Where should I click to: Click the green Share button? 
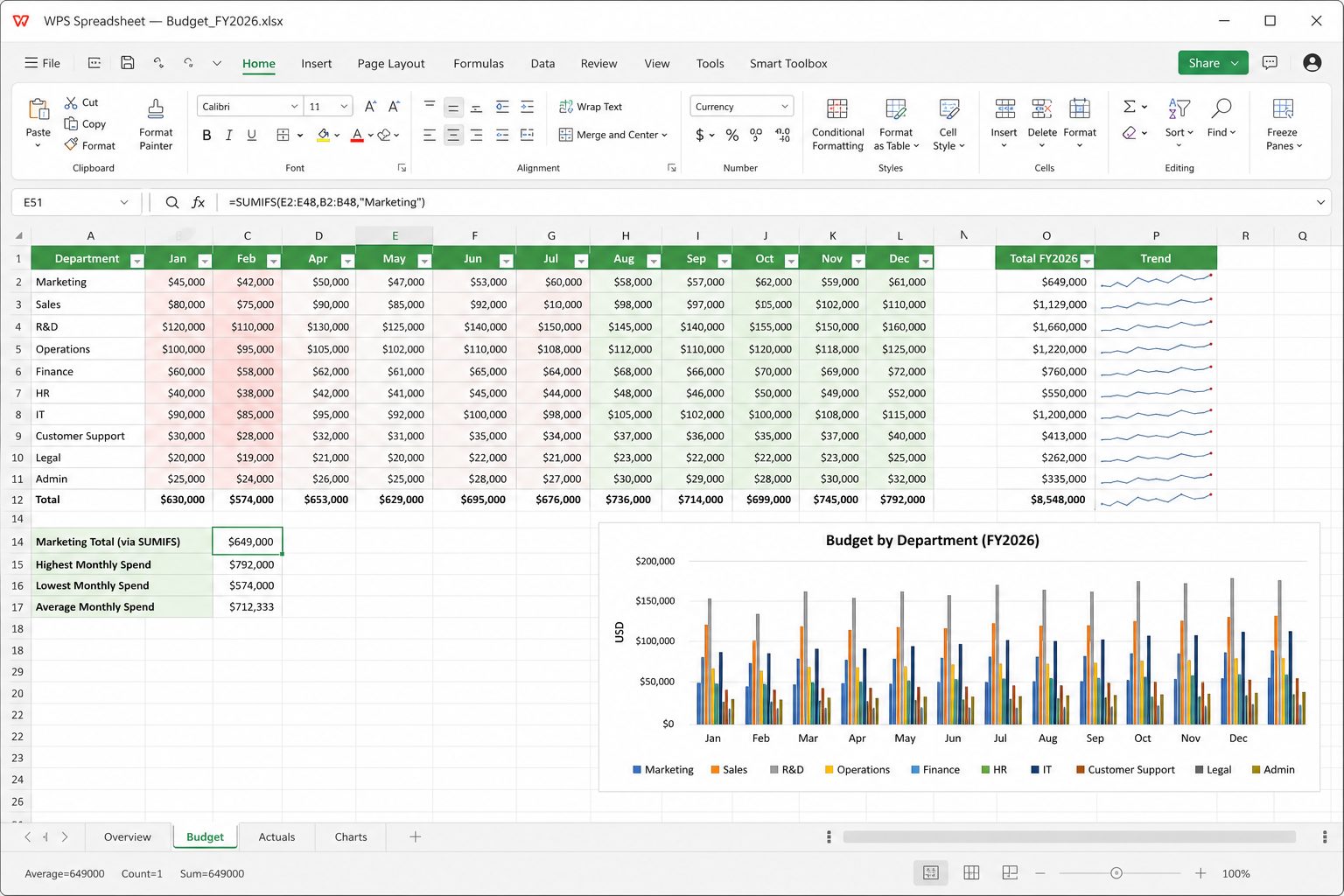(x=1213, y=62)
